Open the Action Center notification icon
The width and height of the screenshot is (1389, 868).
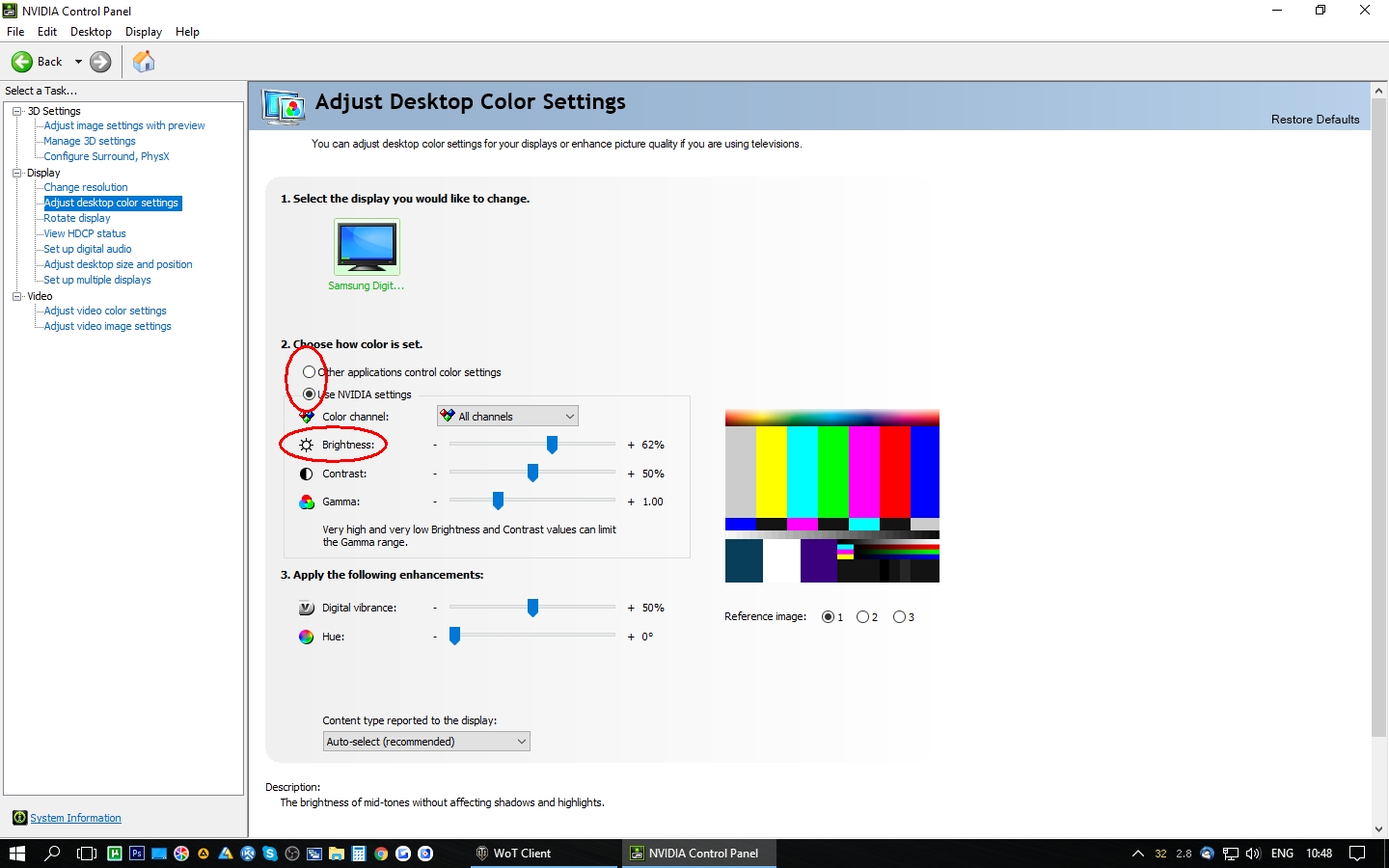pos(1357,854)
